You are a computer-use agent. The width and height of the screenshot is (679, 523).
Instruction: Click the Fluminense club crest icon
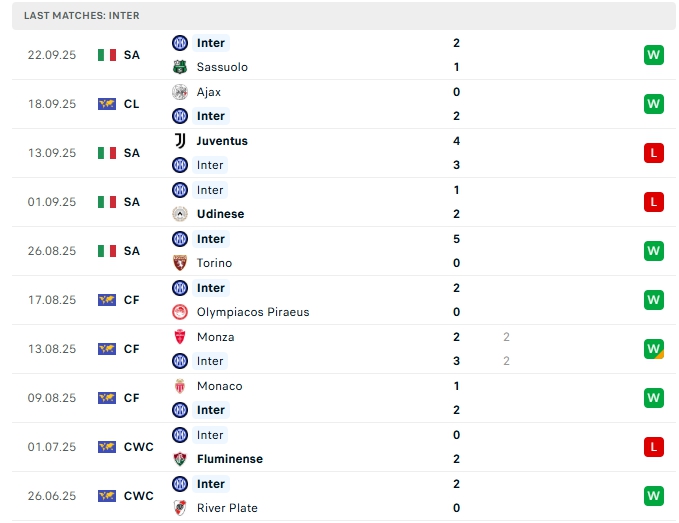coord(180,459)
